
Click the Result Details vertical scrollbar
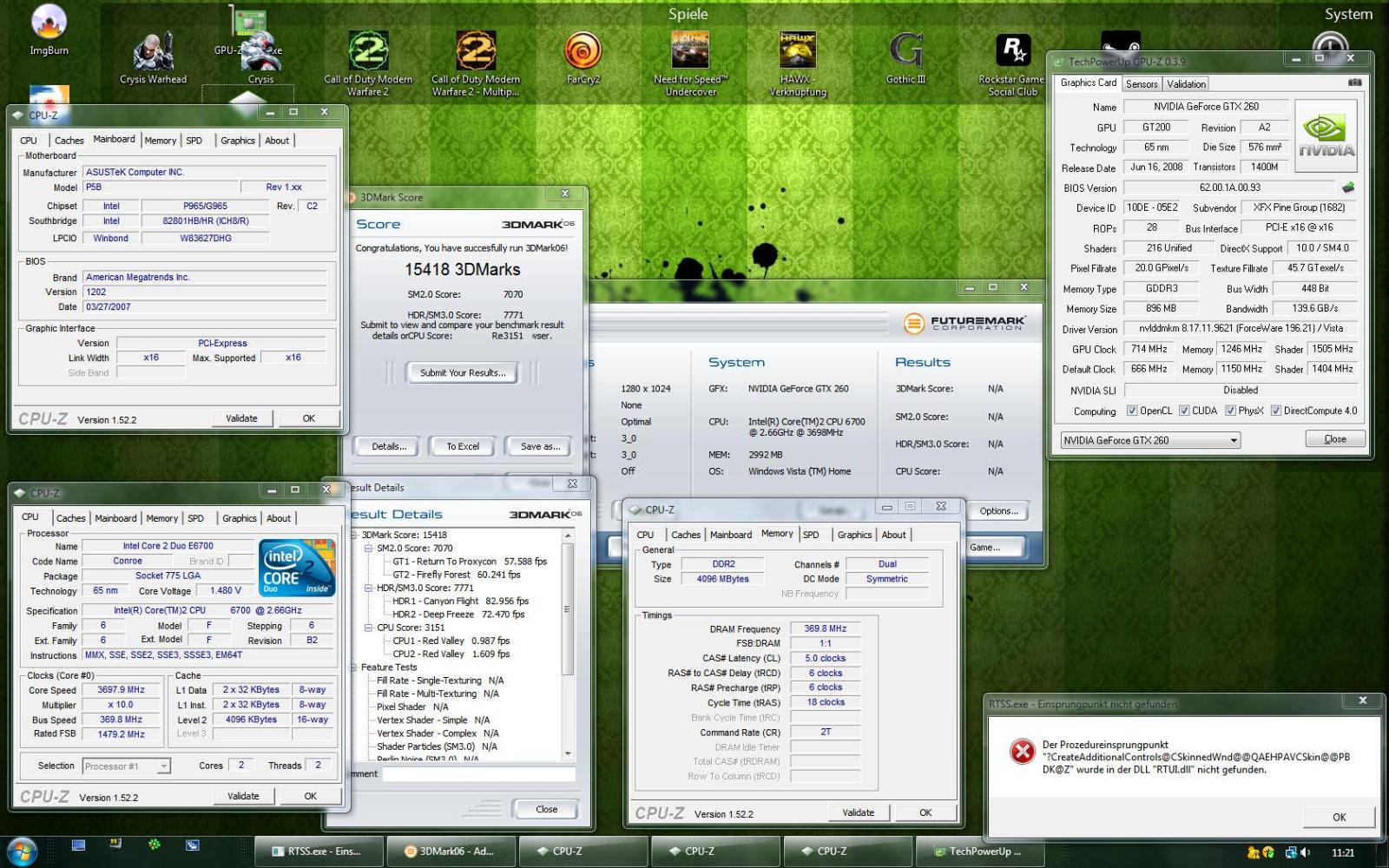[x=569, y=646]
